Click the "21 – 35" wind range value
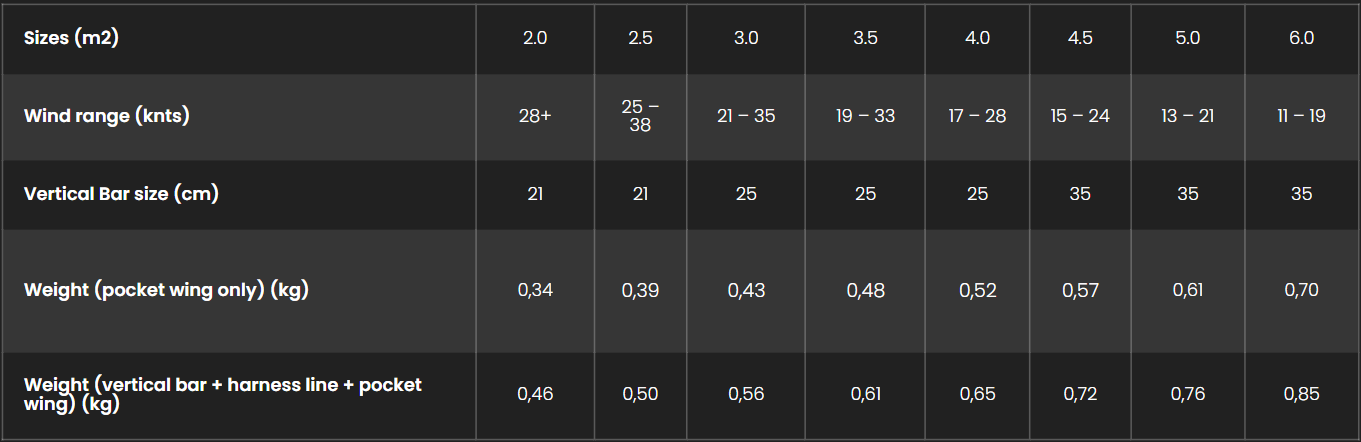This screenshot has height=442, width=1361. (x=746, y=116)
